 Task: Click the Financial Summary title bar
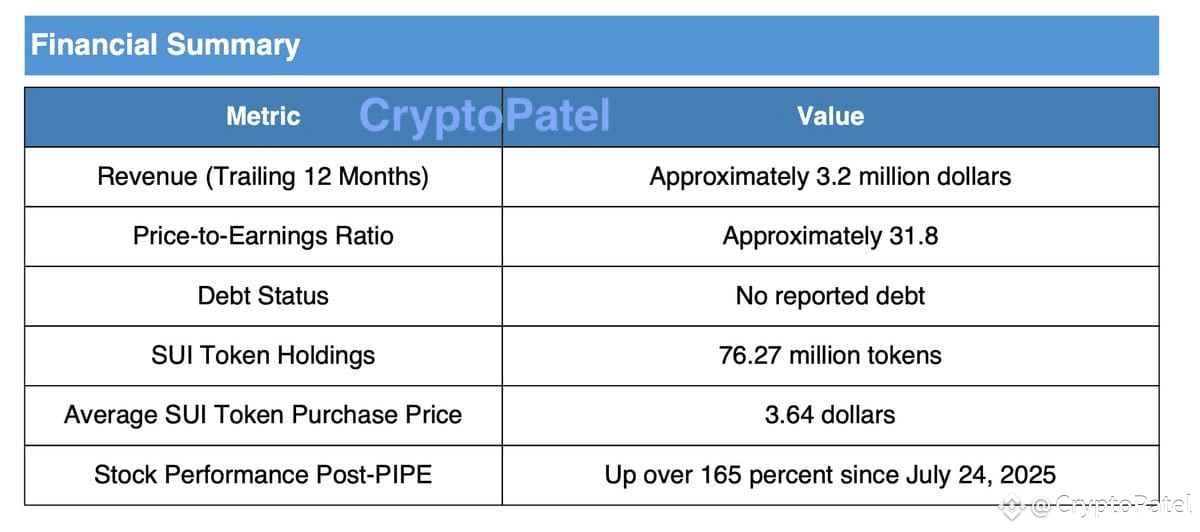point(590,45)
